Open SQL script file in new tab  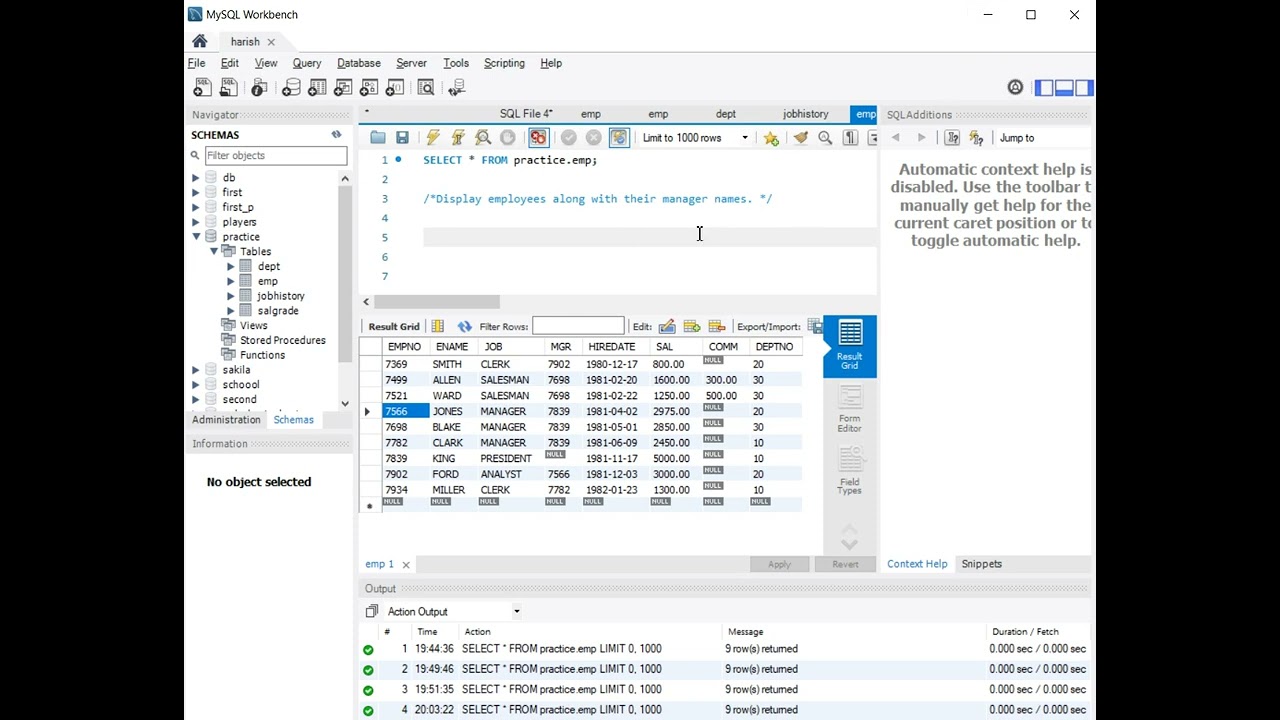(x=229, y=88)
